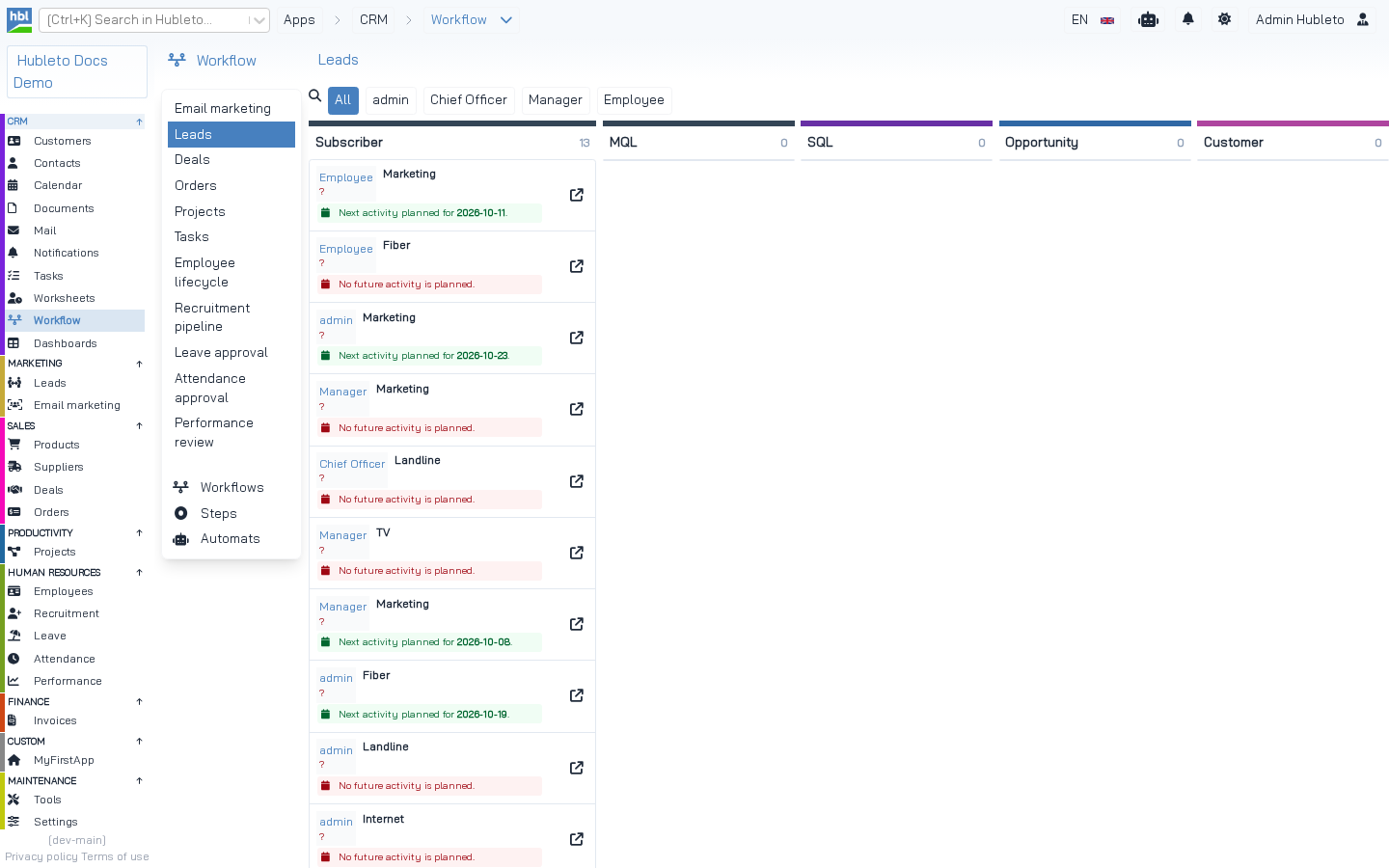Open Automats in workflow menu
Image resolution: width=1389 pixels, height=868 pixels.
(x=231, y=539)
